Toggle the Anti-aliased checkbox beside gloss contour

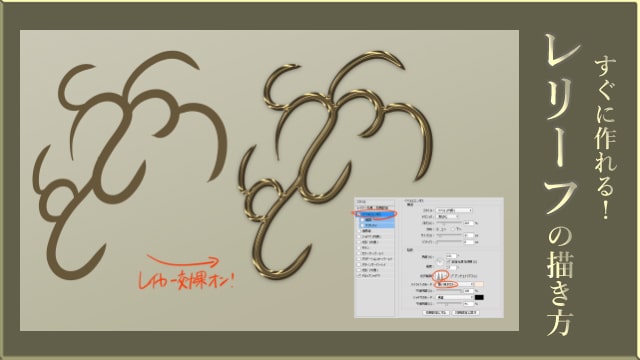coord(452,276)
